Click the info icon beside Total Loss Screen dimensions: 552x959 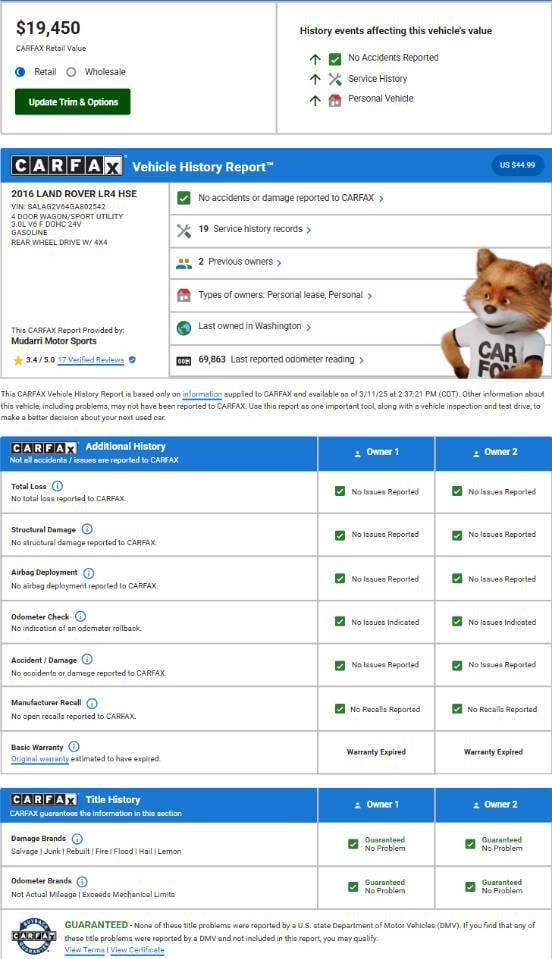(57, 486)
